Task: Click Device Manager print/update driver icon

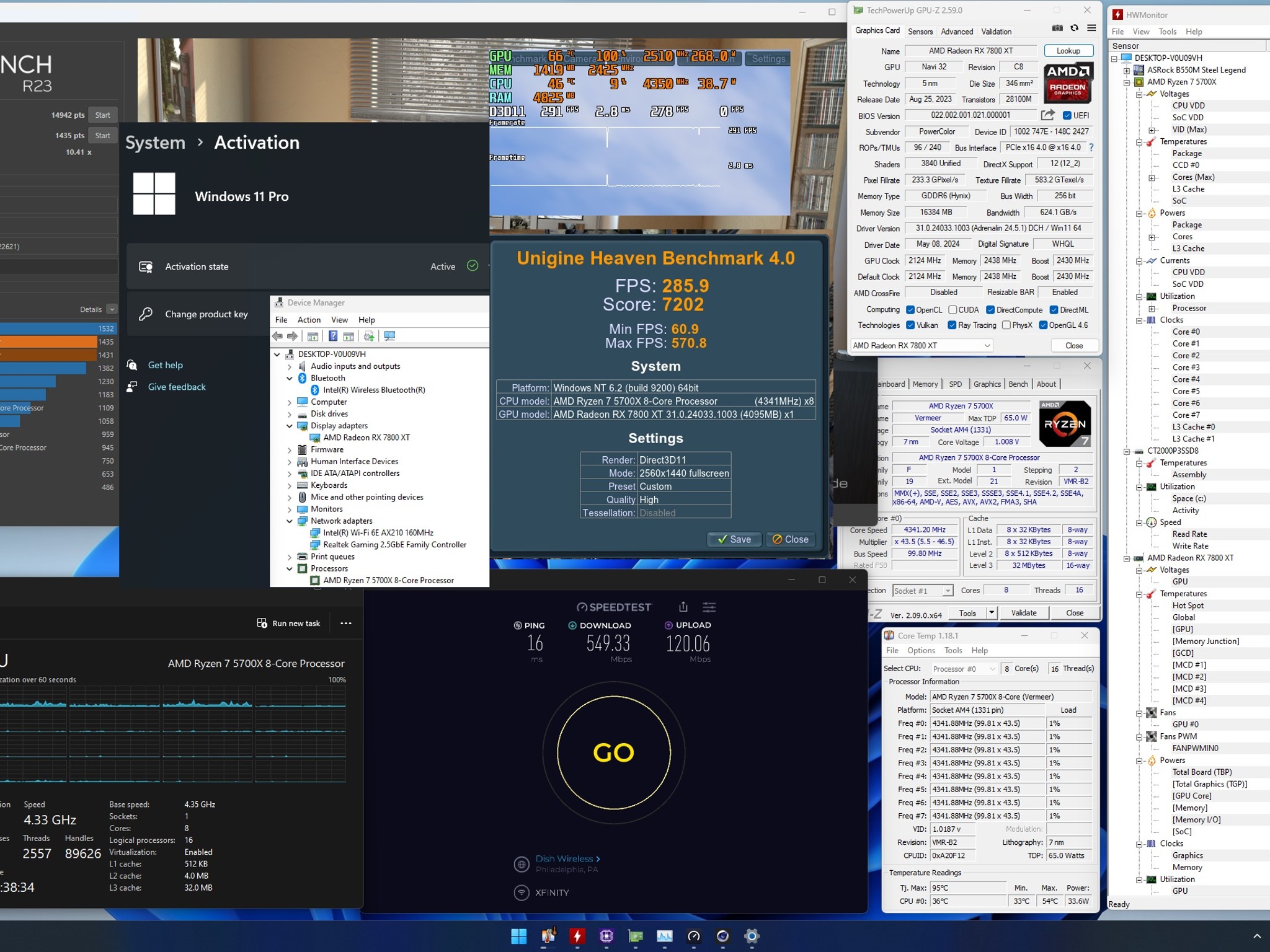Action: pyautogui.click(x=369, y=336)
